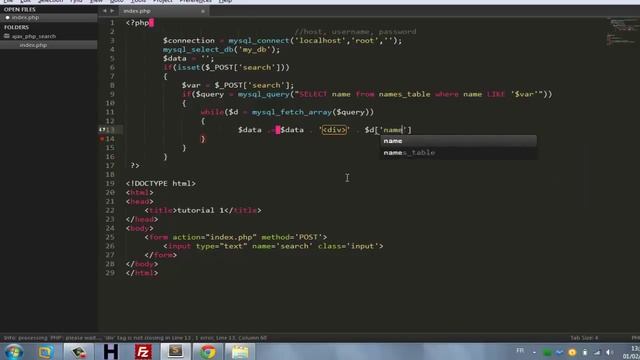Click the OPEN FILES sidebar heading
Viewport: 640px width, 360px height.
(x=20, y=9)
